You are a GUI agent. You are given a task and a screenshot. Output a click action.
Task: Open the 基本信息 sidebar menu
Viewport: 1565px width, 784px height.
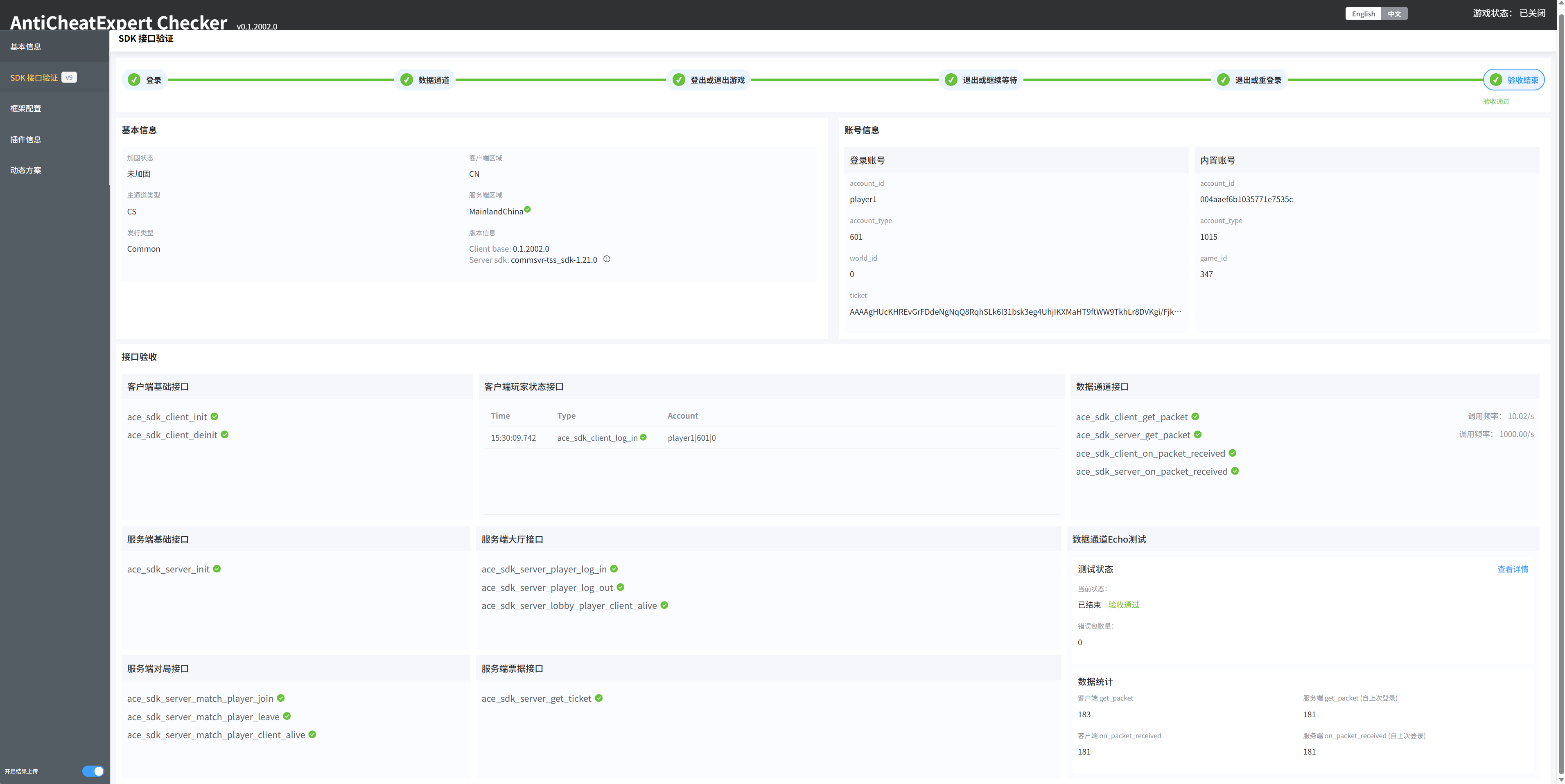point(25,47)
